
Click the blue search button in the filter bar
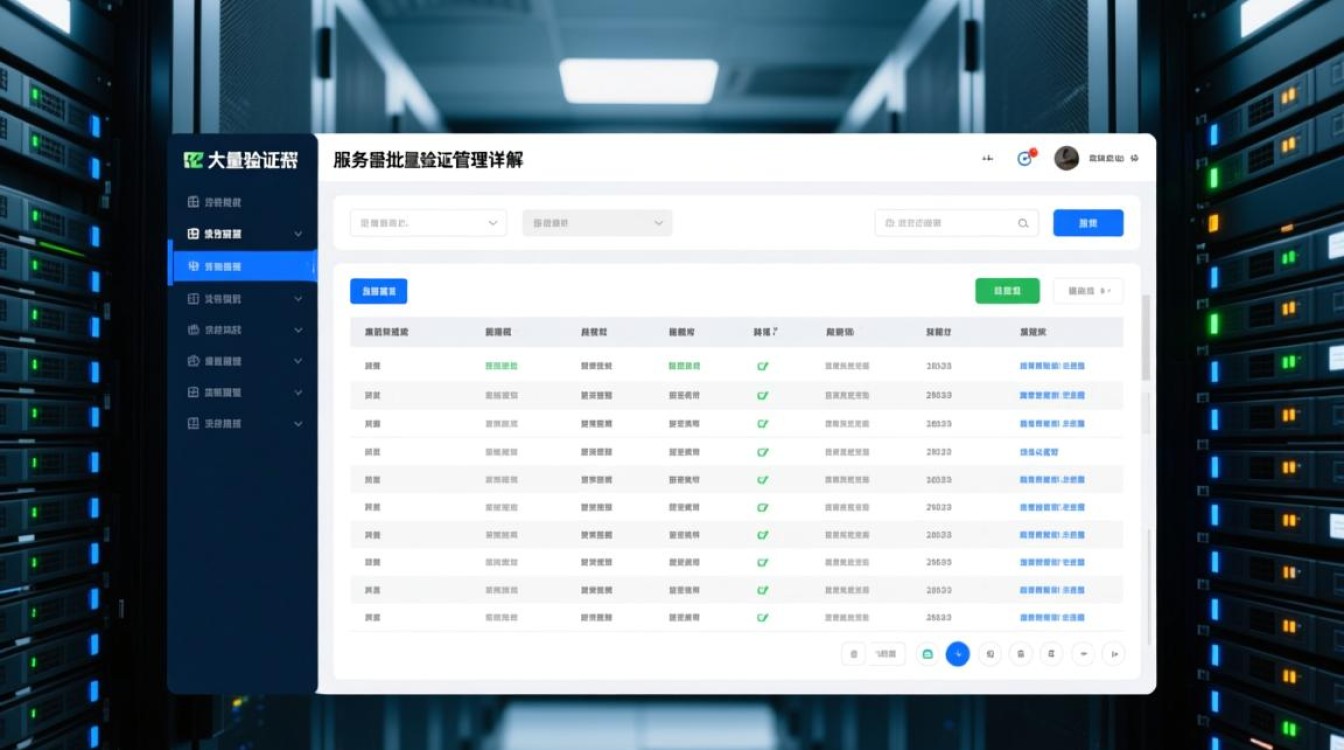tap(1088, 223)
